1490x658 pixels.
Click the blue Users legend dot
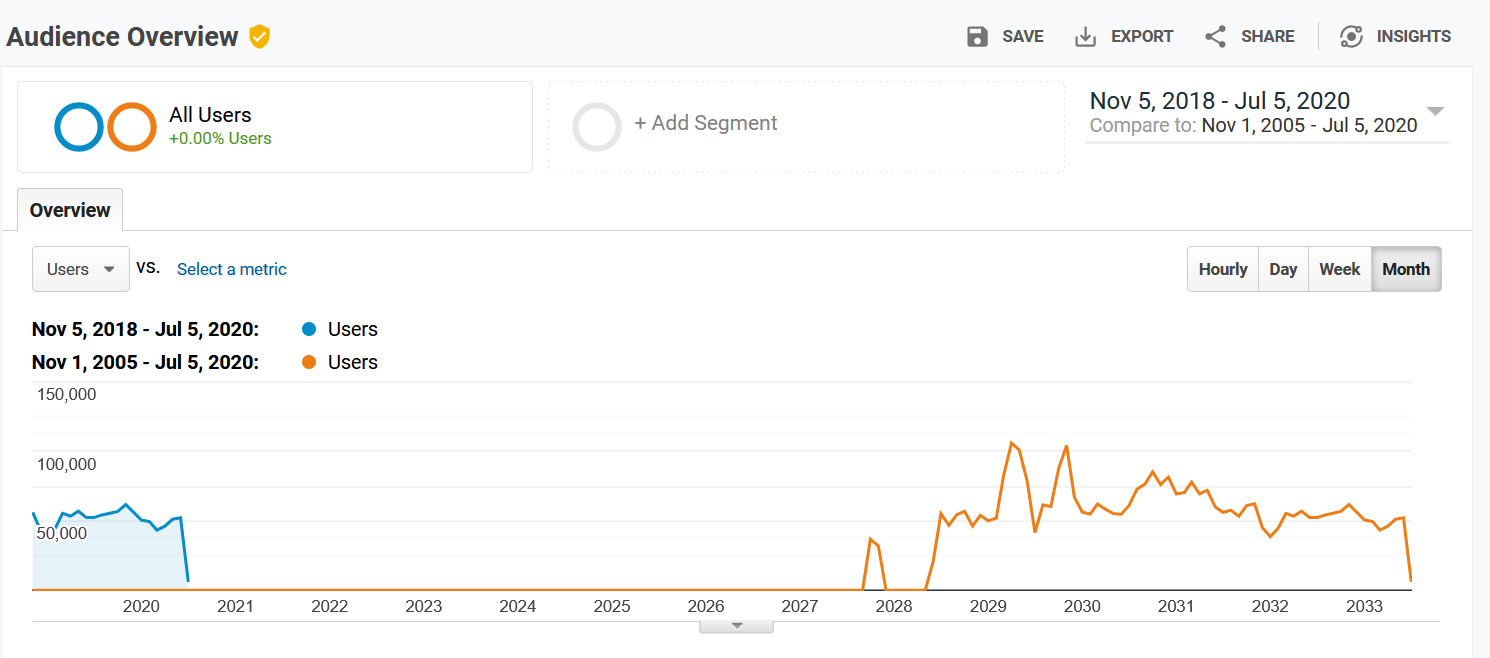click(x=309, y=329)
